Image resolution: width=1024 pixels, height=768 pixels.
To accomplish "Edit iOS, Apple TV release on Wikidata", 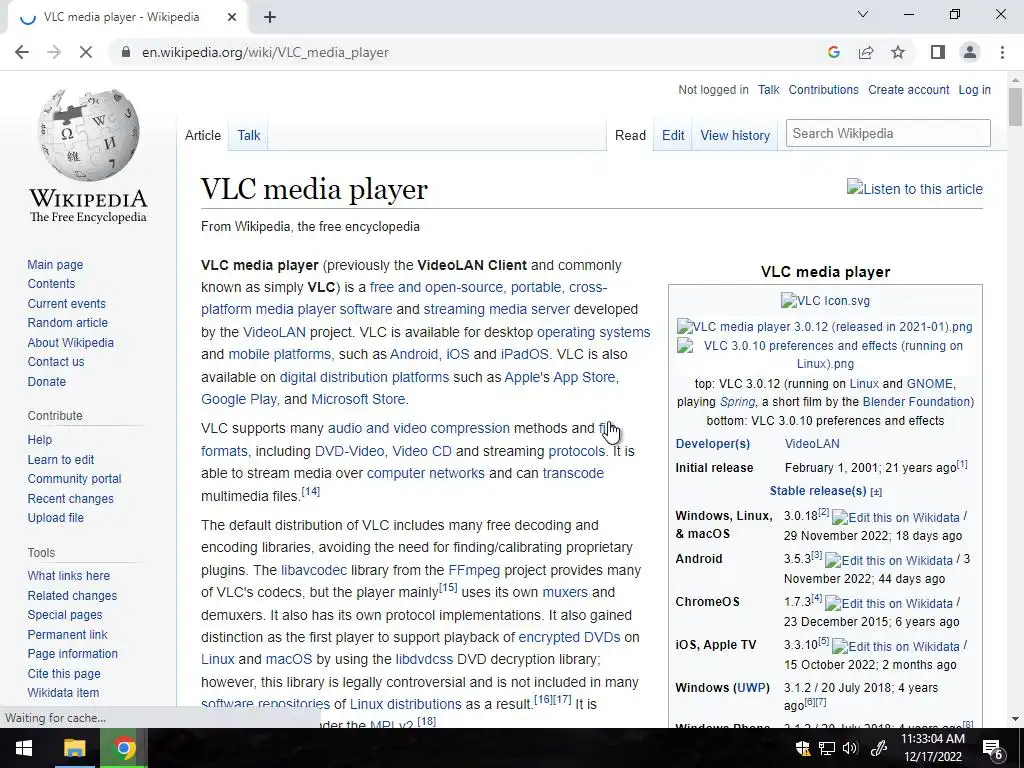I will coord(895,647).
